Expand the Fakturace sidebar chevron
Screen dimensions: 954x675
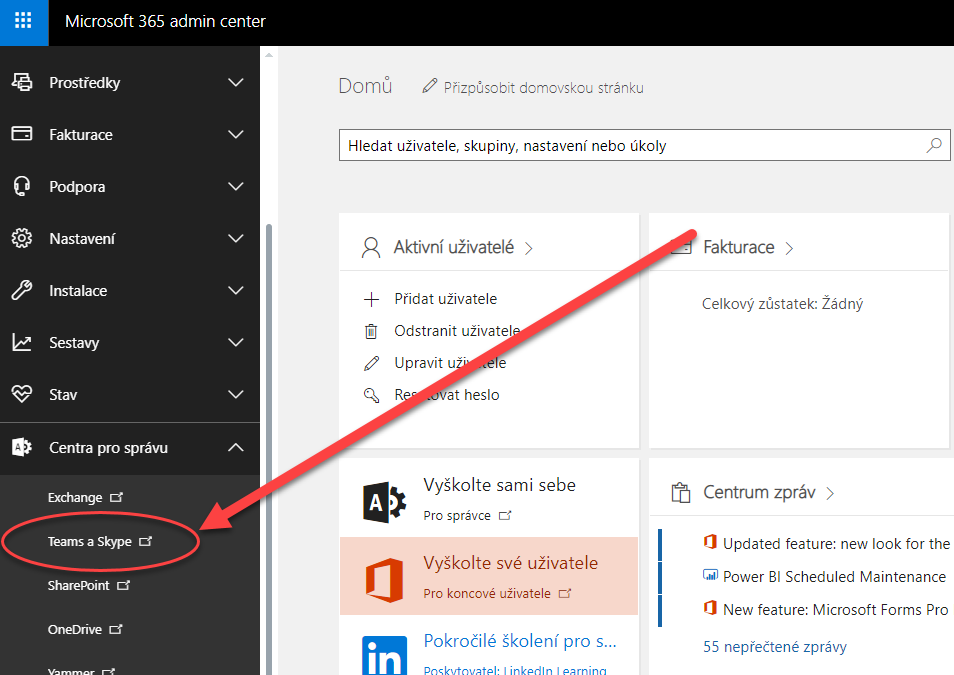[x=235, y=134]
